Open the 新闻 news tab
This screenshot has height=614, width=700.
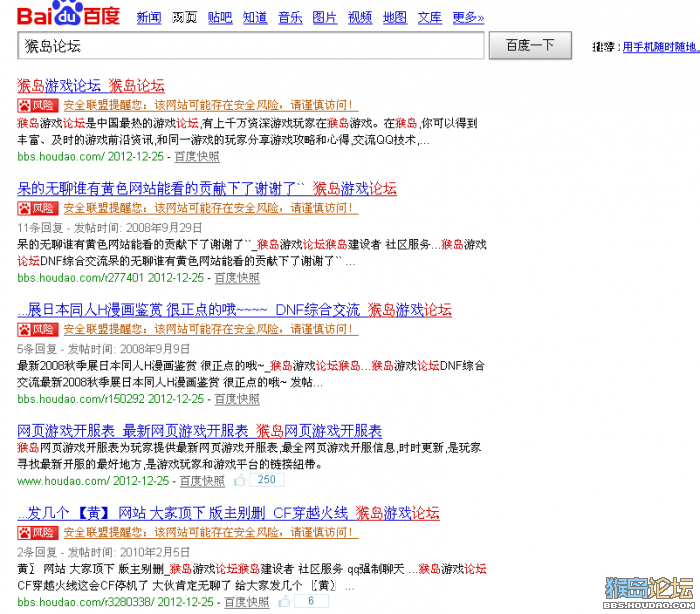(x=149, y=18)
